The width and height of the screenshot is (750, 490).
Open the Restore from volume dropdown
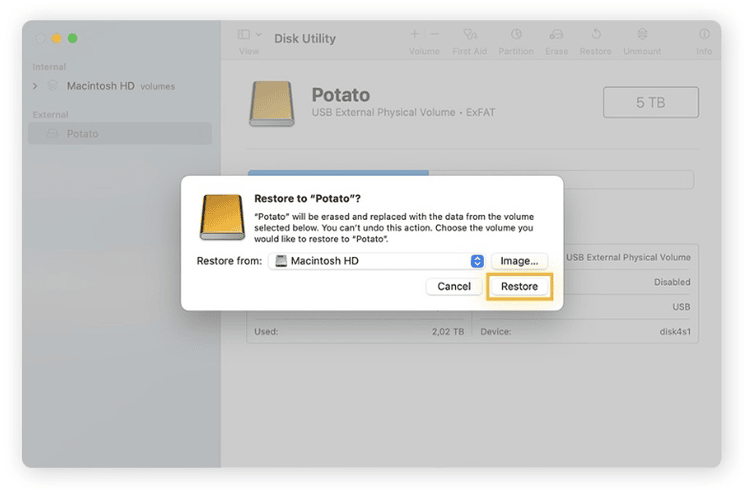377,261
